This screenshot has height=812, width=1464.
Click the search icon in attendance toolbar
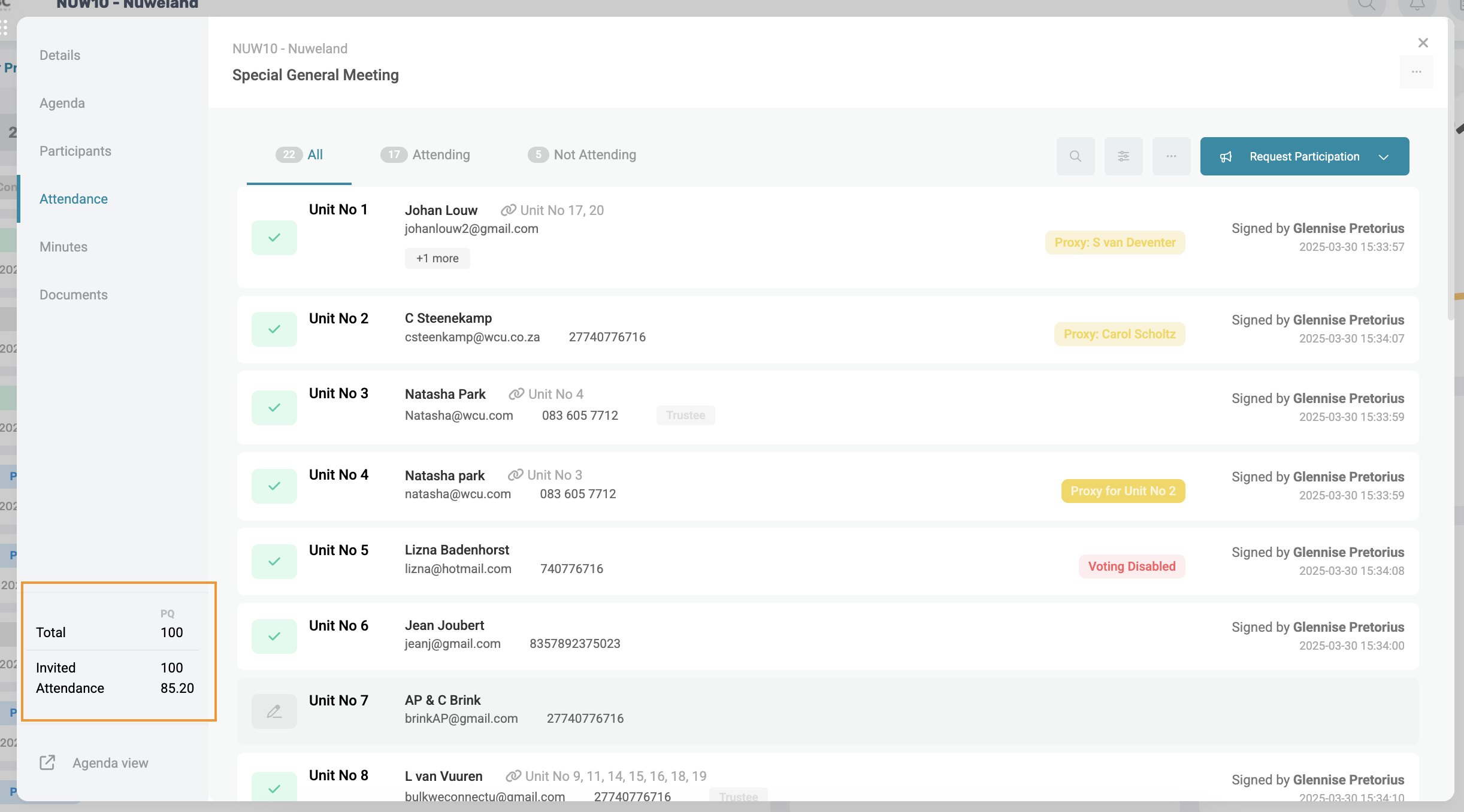[1075, 156]
